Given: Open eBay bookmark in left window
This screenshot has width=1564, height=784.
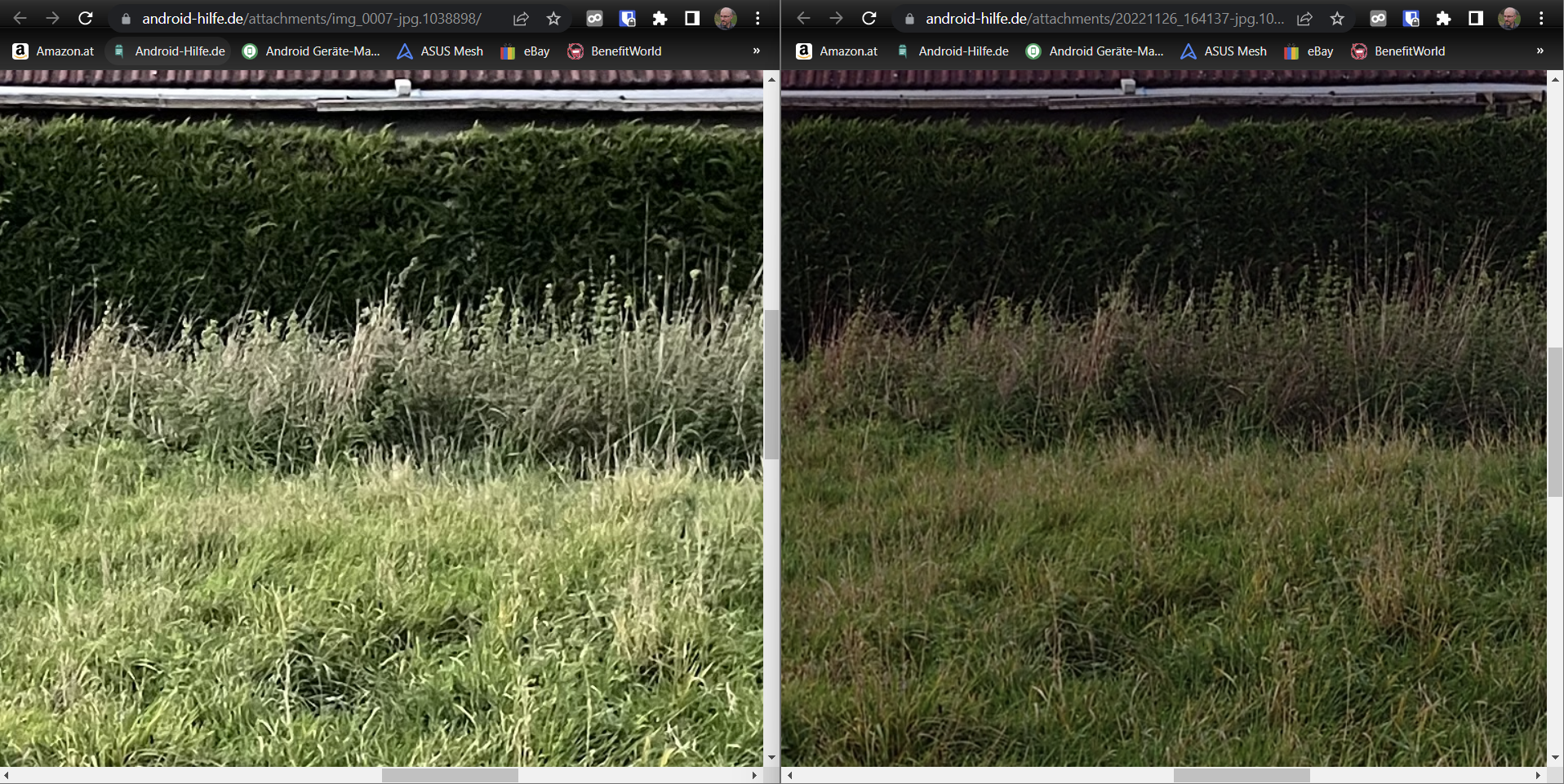Looking at the screenshot, I should pyautogui.click(x=525, y=51).
